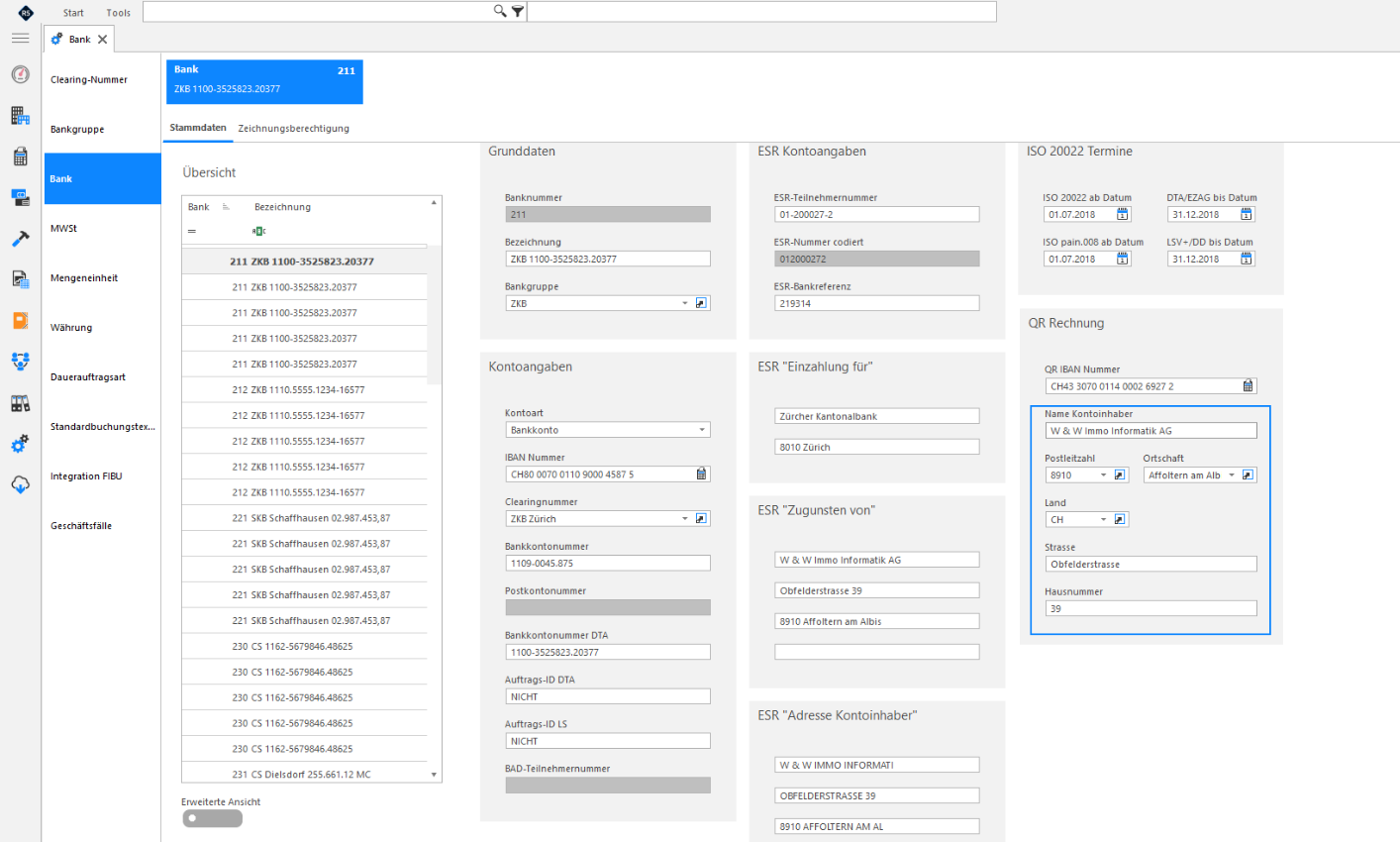Open the document report module icon
1400x842 pixels.
pos(20,279)
